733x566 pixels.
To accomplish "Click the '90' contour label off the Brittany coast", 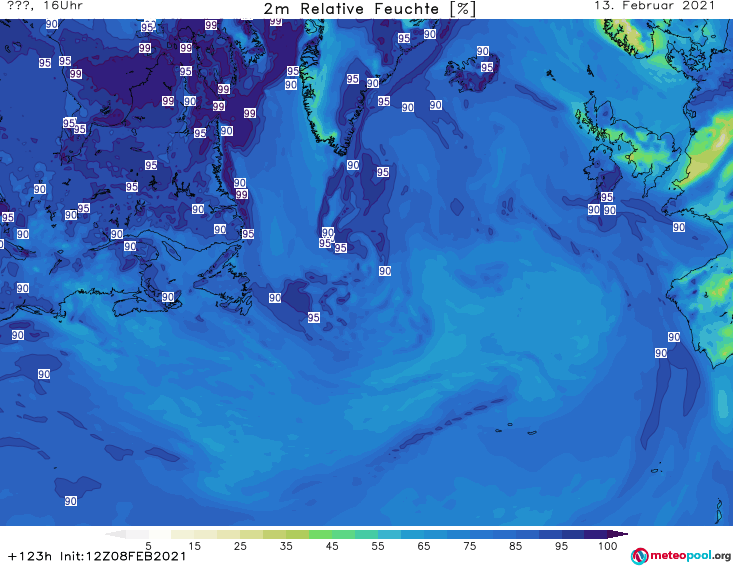I will click(679, 227).
